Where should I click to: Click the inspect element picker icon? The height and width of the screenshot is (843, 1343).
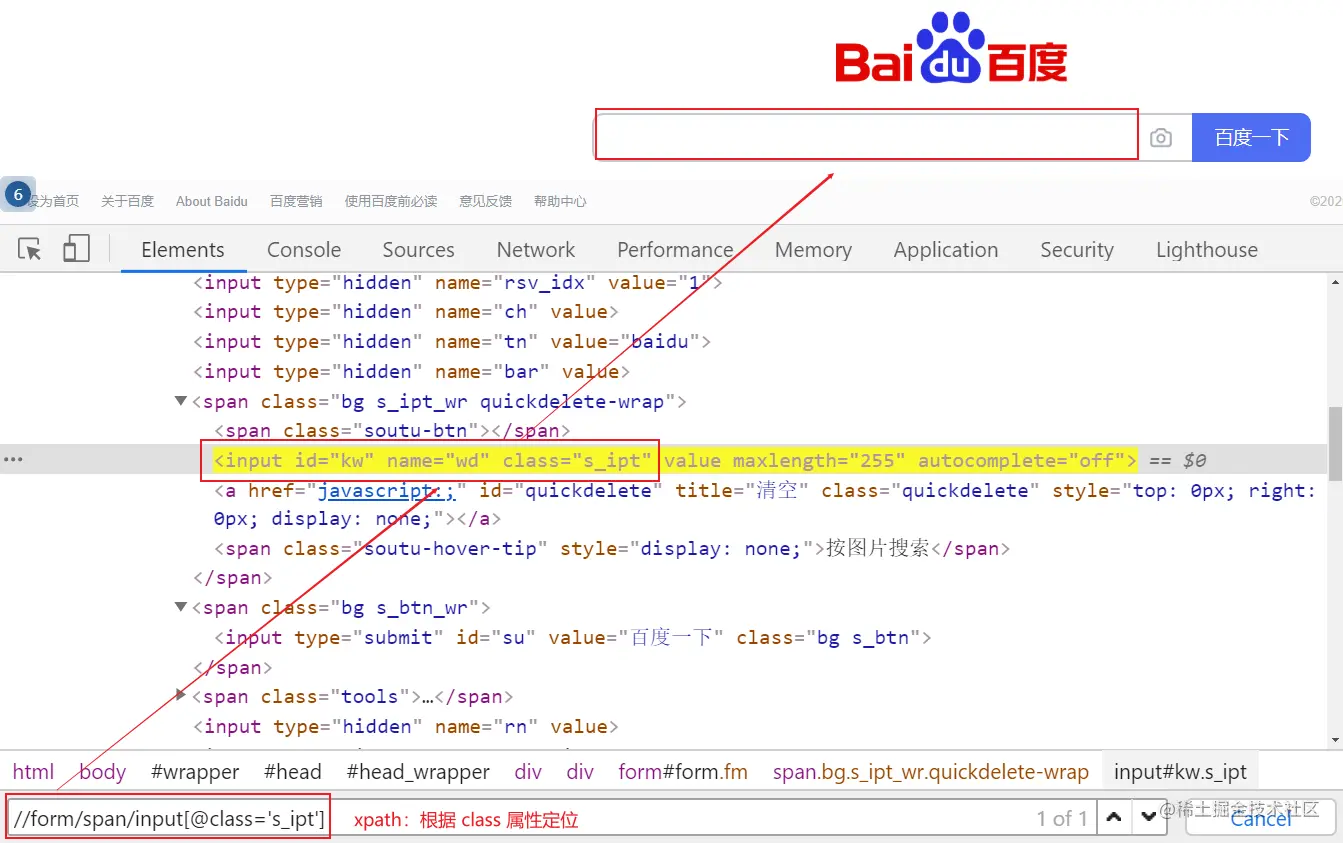click(30, 250)
